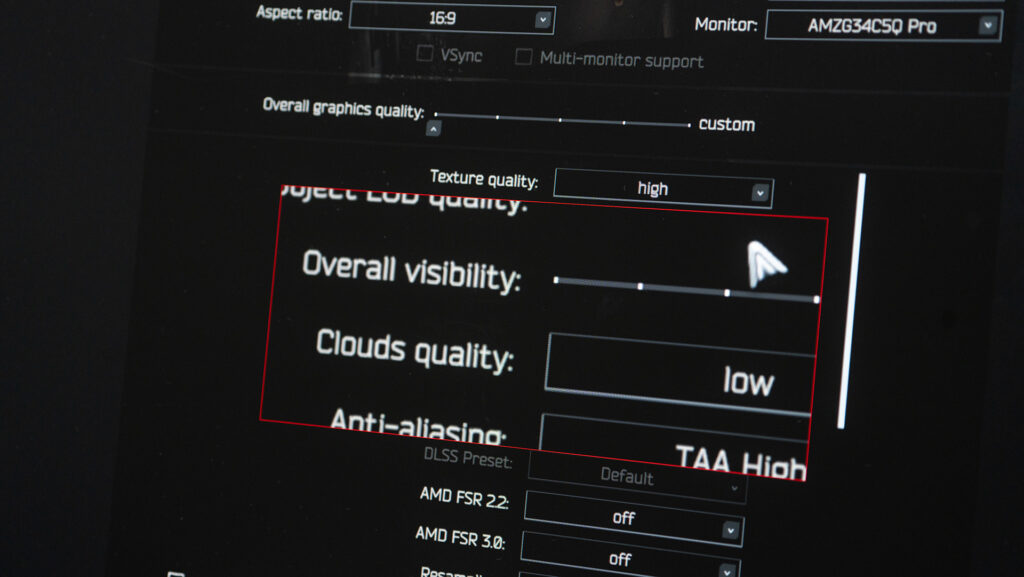1024x577 pixels.
Task: Open the Texture quality field showing high
Action: pyautogui.click(x=650, y=188)
